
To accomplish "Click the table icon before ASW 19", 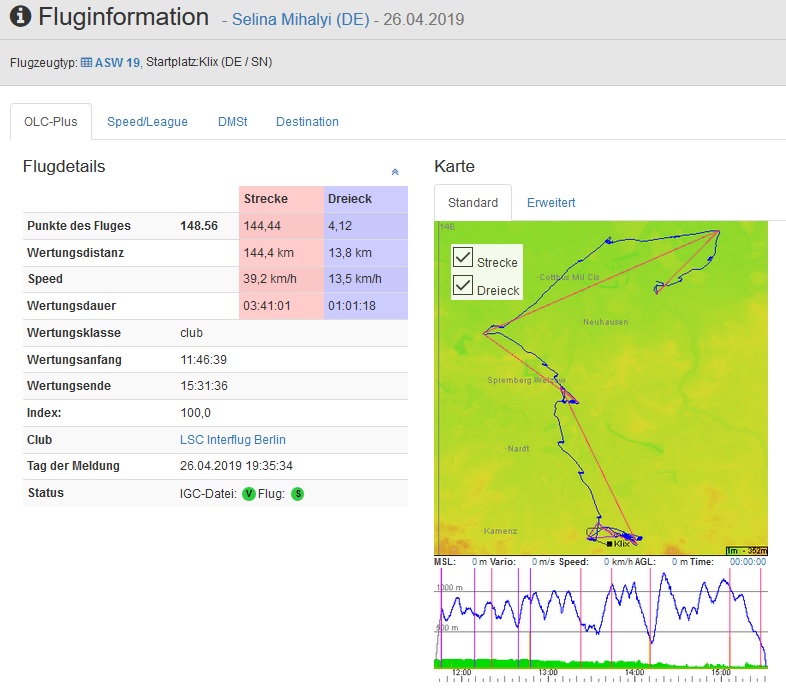I will click(86, 62).
